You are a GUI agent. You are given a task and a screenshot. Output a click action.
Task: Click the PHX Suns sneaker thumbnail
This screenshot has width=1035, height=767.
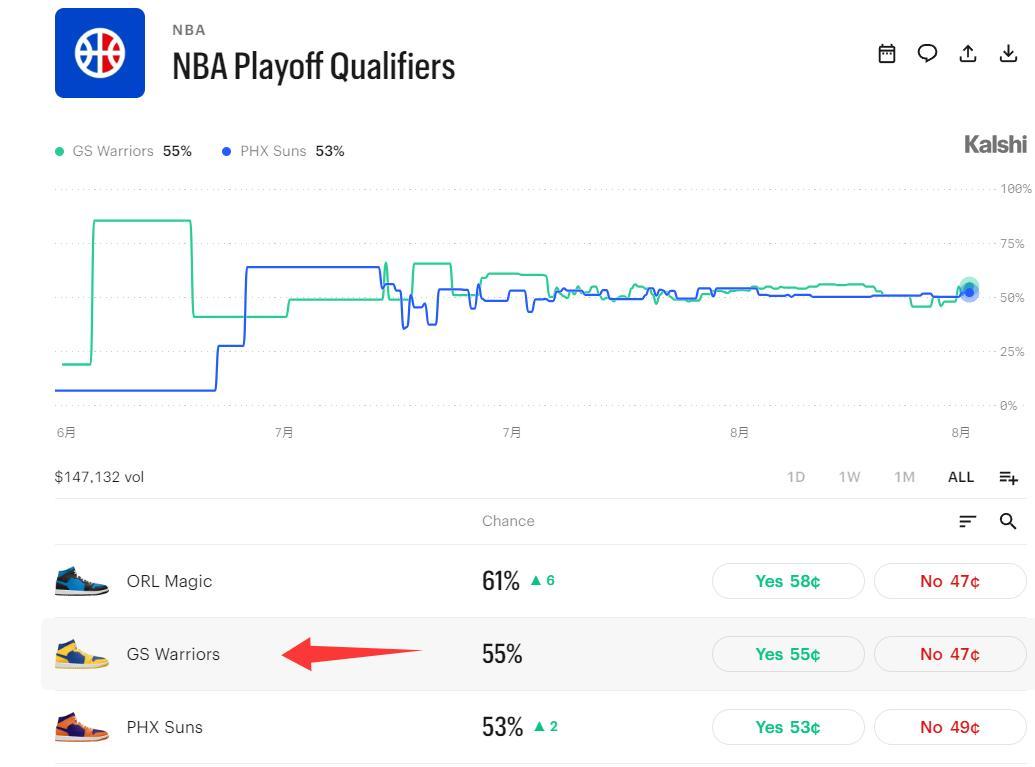pyautogui.click(x=81, y=727)
